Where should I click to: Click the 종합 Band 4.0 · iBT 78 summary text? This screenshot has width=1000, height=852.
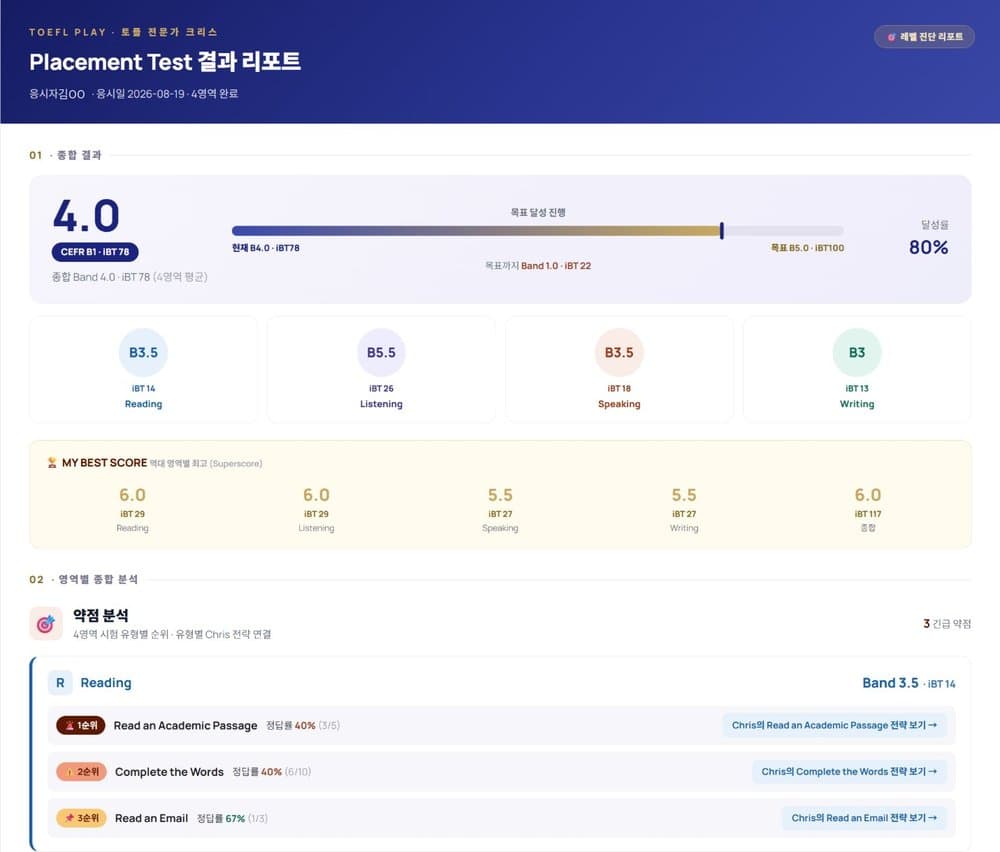[x=129, y=277]
